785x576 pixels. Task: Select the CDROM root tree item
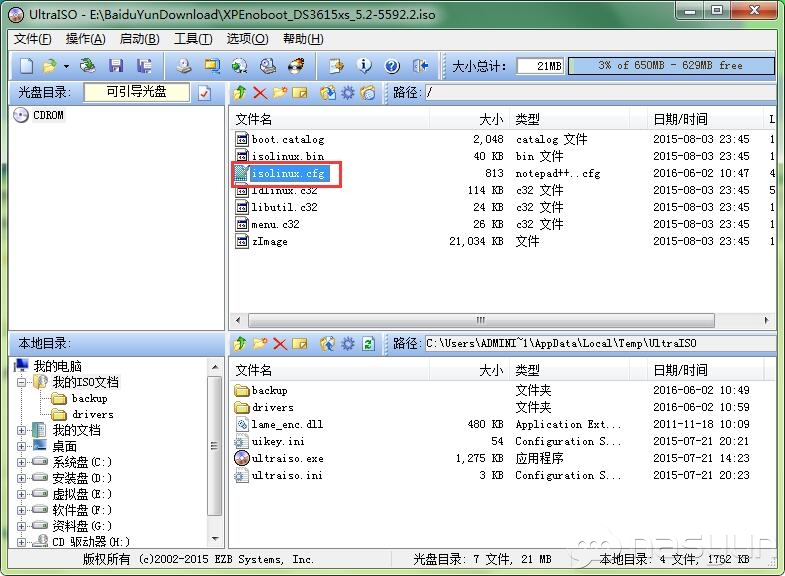pyautogui.click(x=49, y=115)
